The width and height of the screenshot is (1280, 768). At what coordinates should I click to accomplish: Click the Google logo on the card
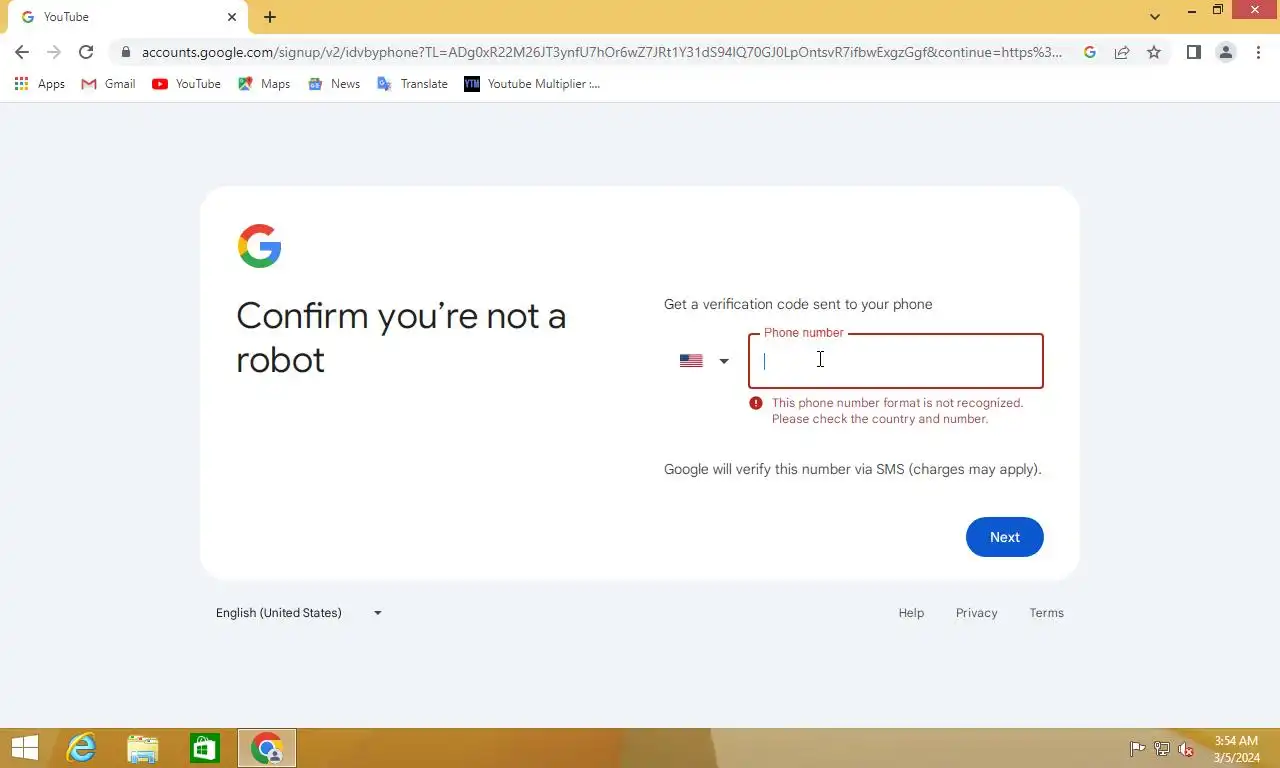[259, 246]
